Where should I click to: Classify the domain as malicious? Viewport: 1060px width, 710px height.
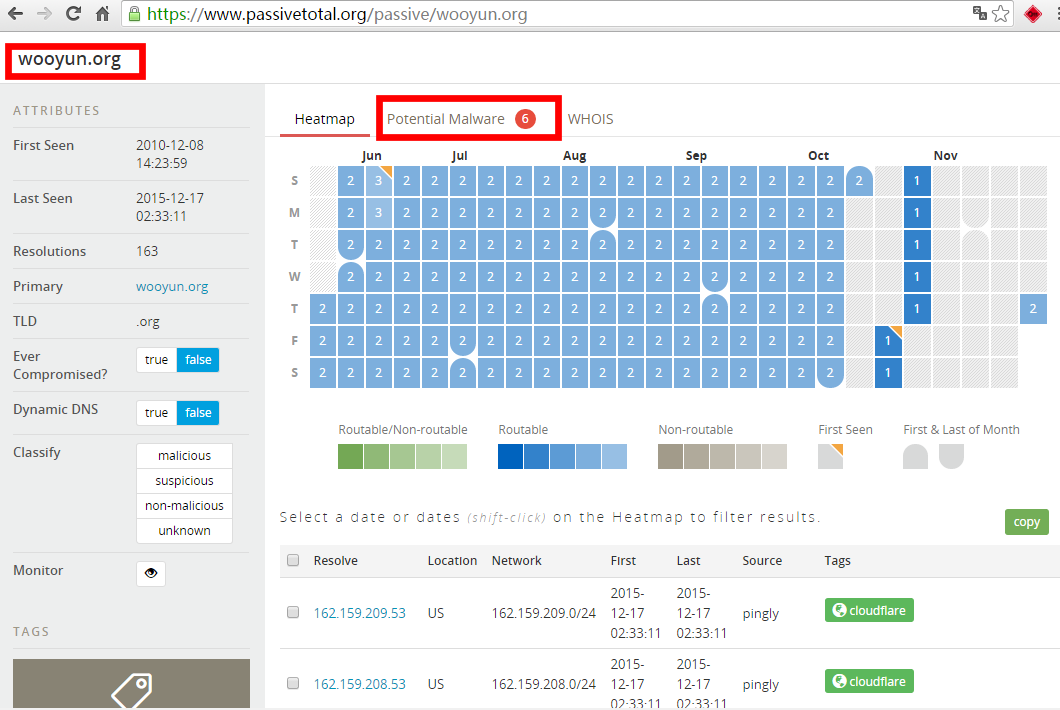pos(185,456)
